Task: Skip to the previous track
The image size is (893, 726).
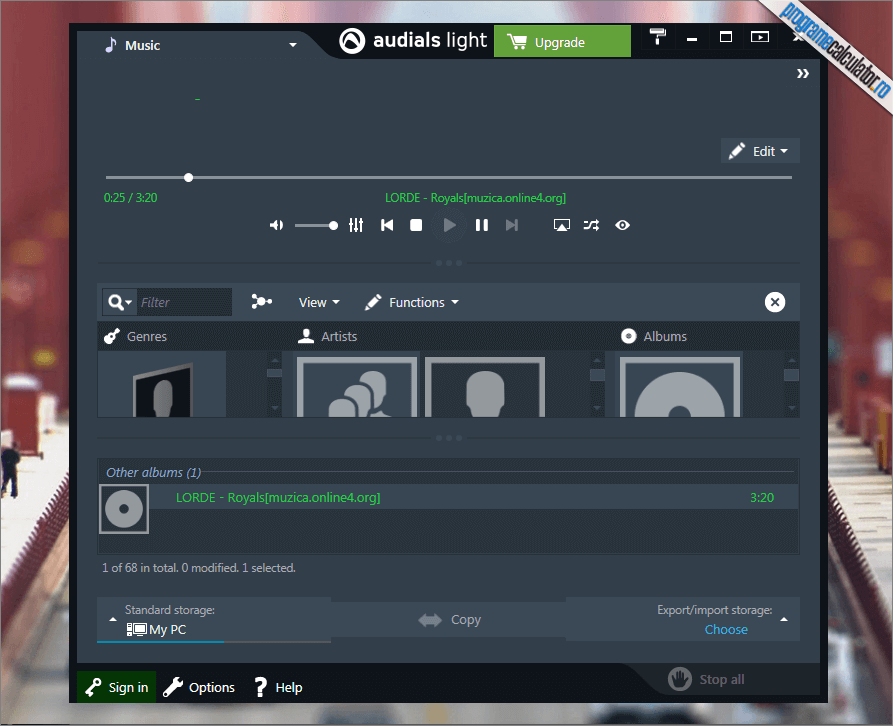Action: tap(387, 225)
